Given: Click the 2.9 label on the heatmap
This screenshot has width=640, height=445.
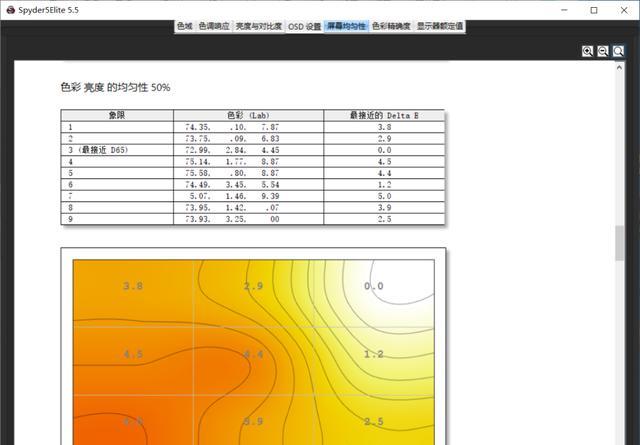Looking at the screenshot, I should tap(253, 286).
